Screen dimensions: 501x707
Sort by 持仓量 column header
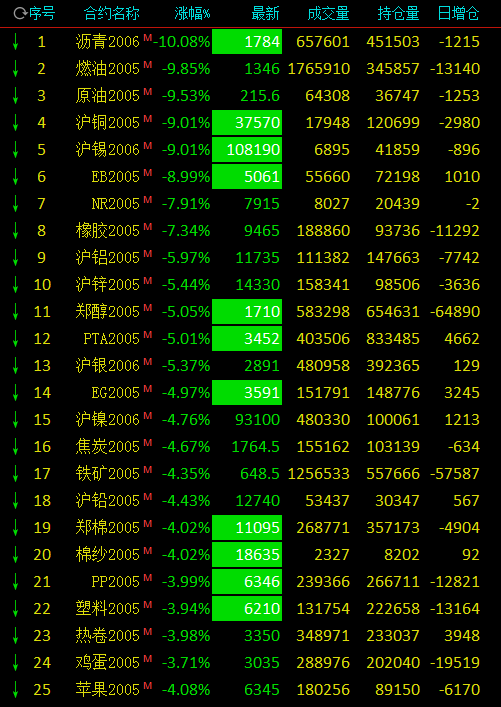point(399,14)
